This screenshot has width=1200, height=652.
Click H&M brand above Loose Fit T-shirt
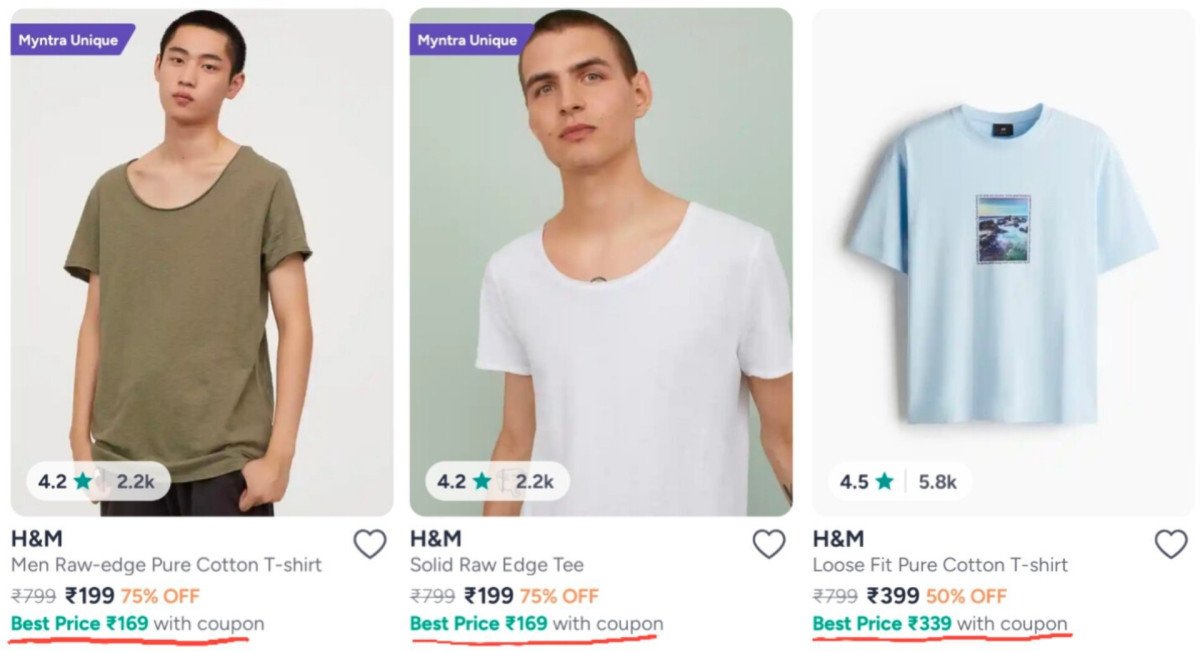pos(838,540)
